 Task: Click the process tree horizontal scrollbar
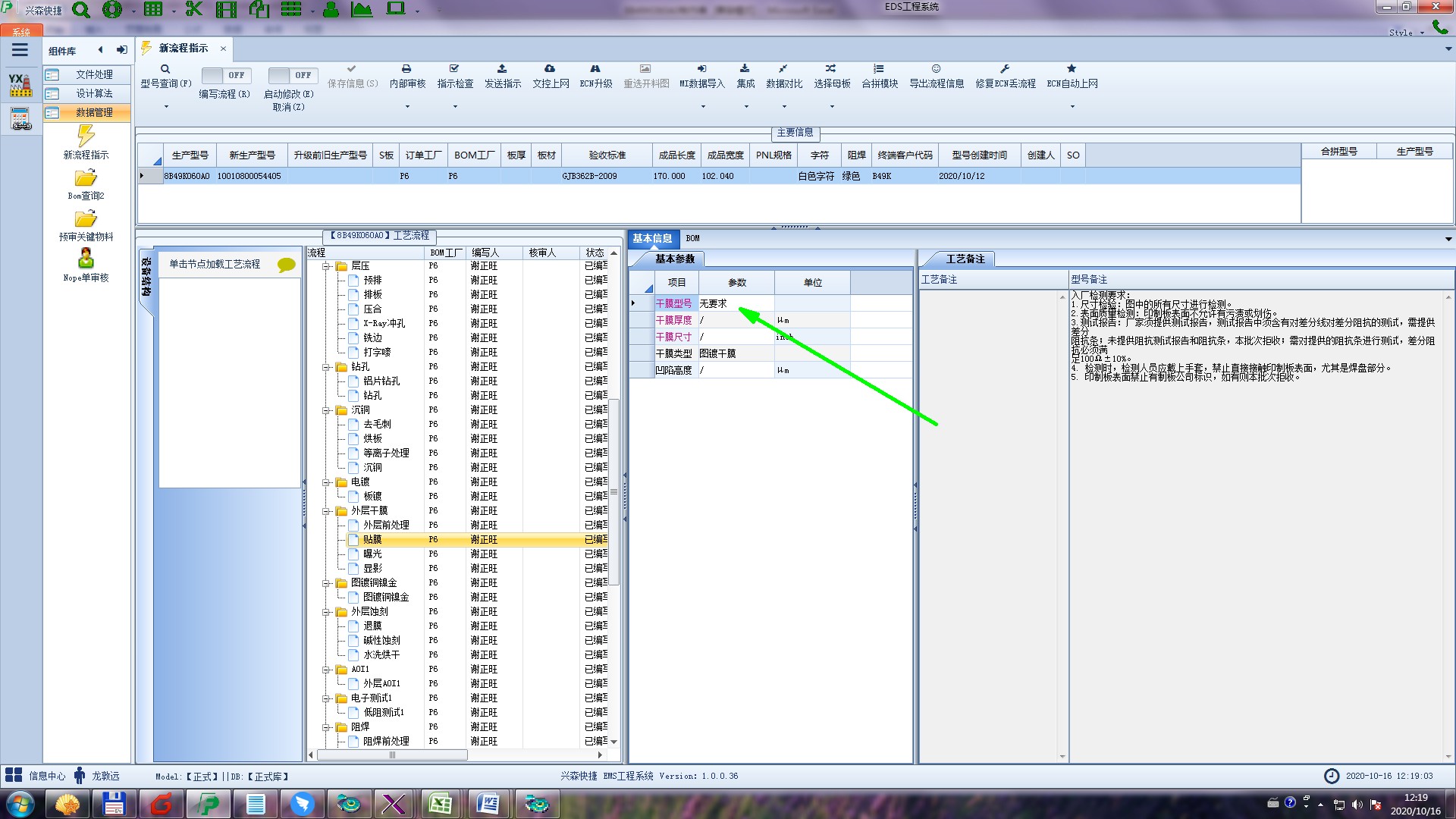391,755
